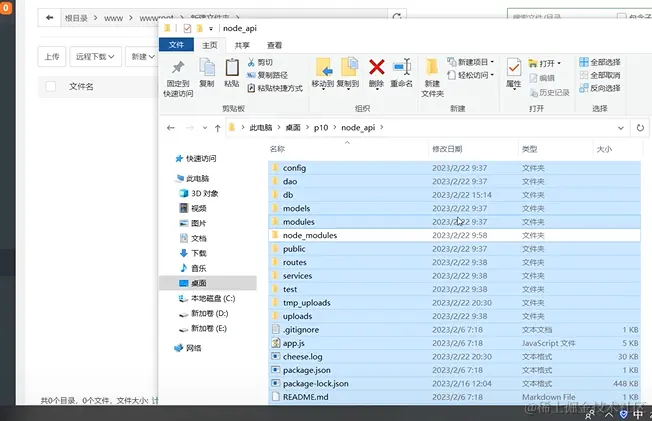Click the Explorer address bar refresh icon
This screenshot has height=421, width=652.
640,128
